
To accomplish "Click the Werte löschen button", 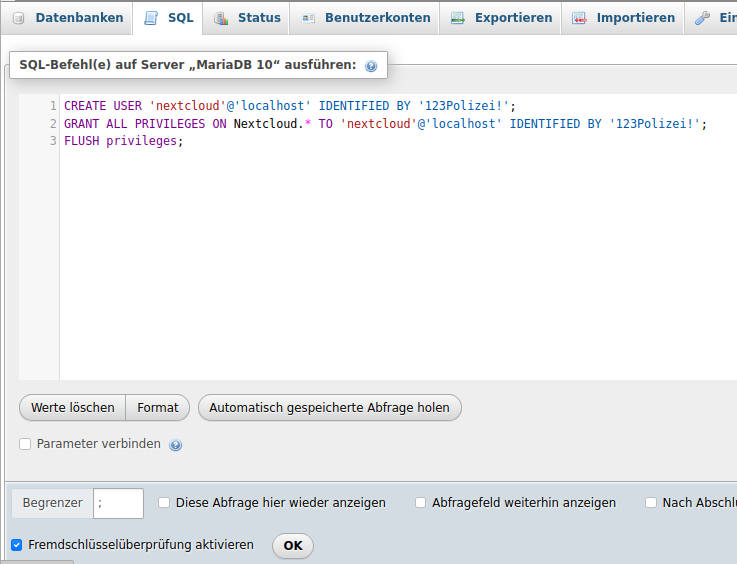I will [x=72, y=407].
